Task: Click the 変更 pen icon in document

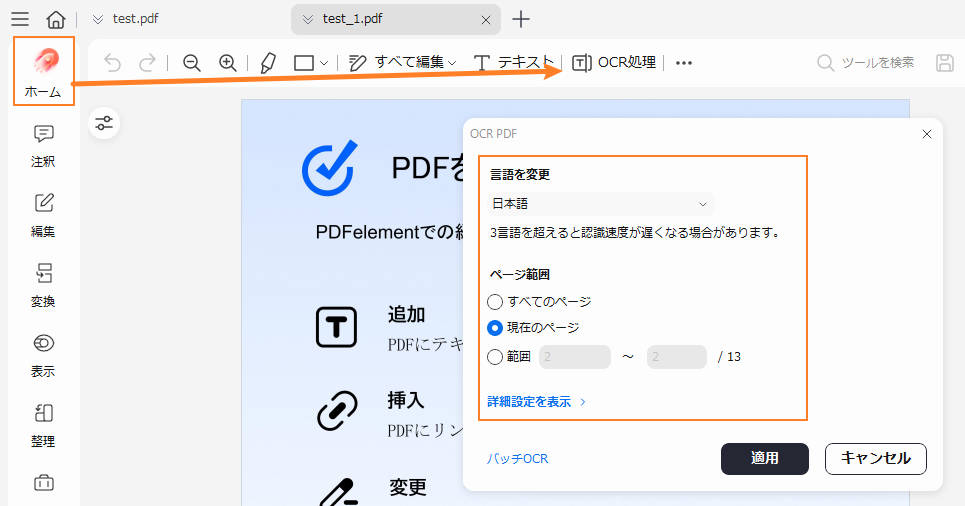Action: [340, 492]
